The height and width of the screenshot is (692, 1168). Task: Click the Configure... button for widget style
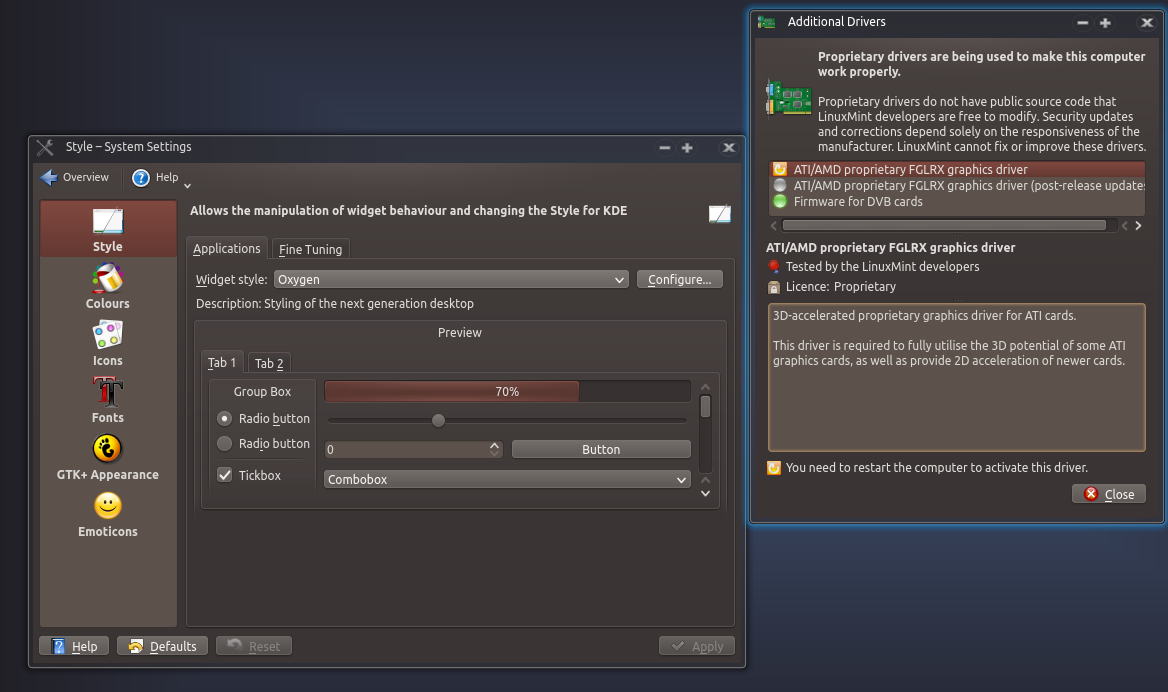[679, 279]
